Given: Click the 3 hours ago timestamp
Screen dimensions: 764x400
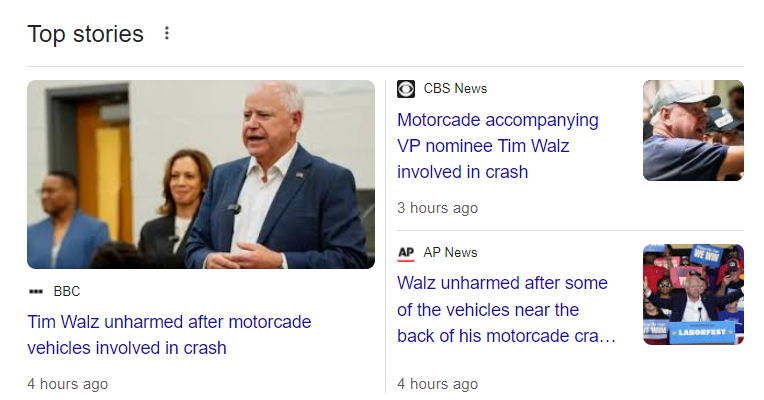Looking at the screenshot, I should tap(437, 208).
